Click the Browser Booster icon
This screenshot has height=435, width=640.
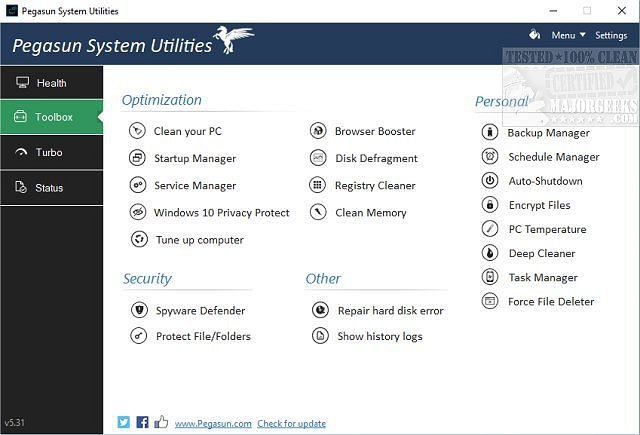tap(318, 131)
